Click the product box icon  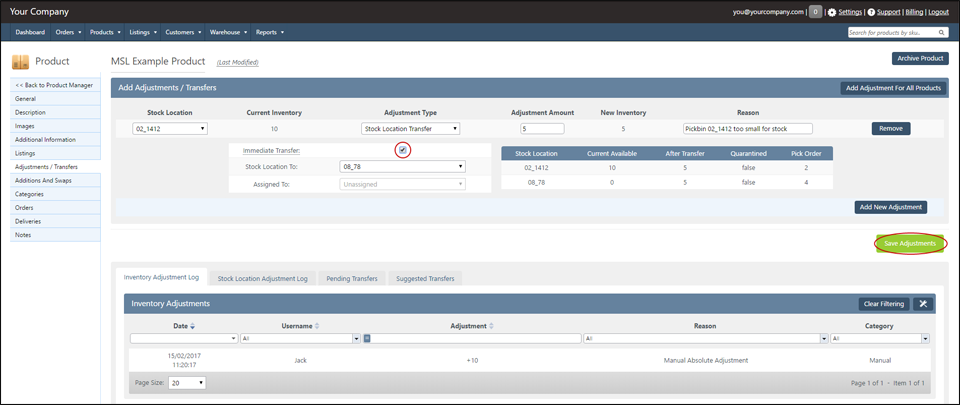pos(21,61)
